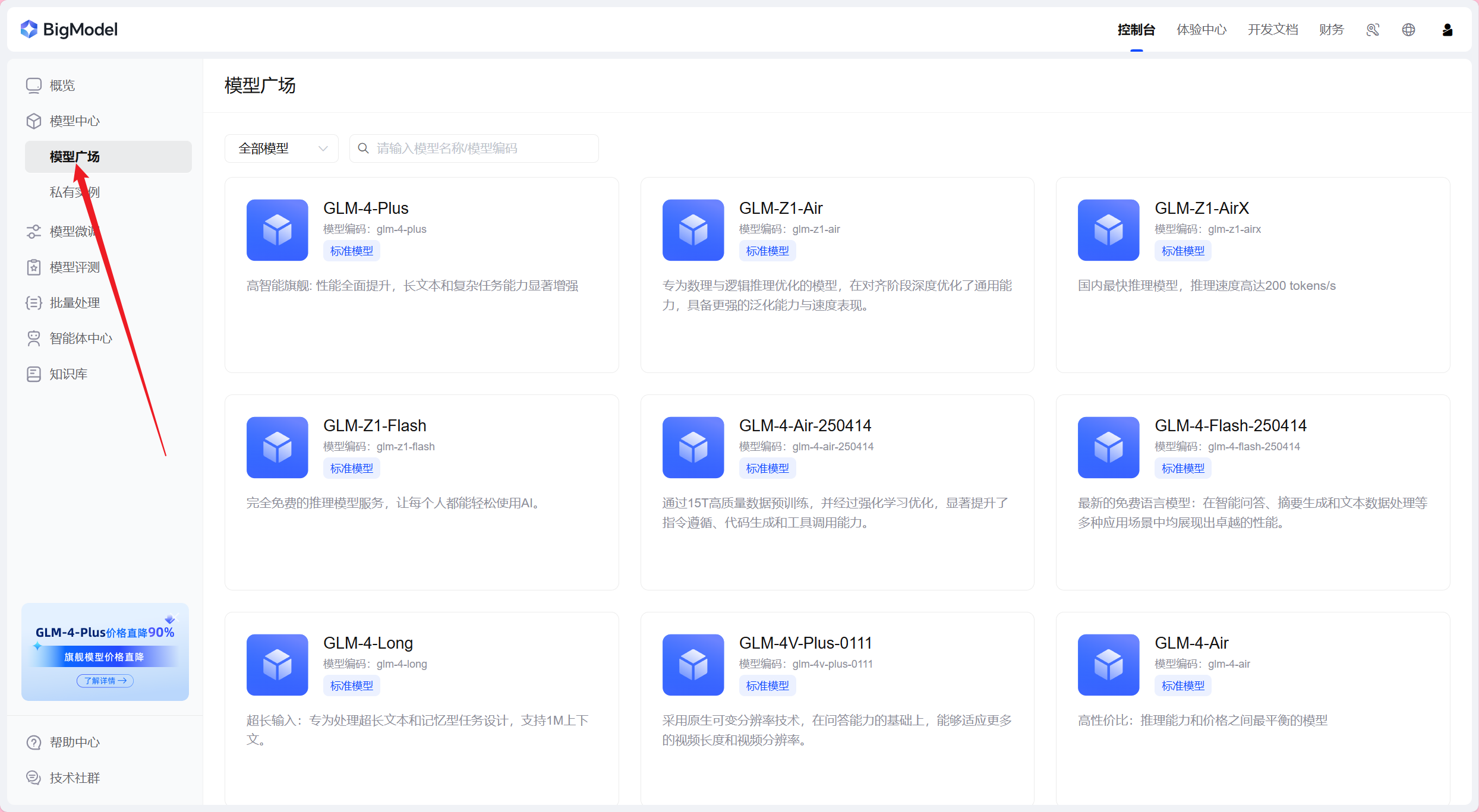Click the 概览 sidebar icon
The width and height of the screenshot is (1479, 812).
[x=34, y=86]
